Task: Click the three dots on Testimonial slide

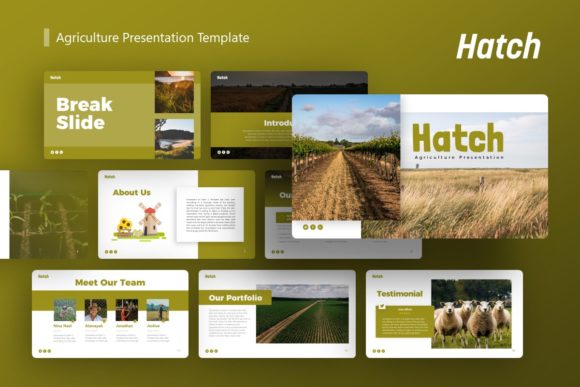Action: [x=379, y=351]
